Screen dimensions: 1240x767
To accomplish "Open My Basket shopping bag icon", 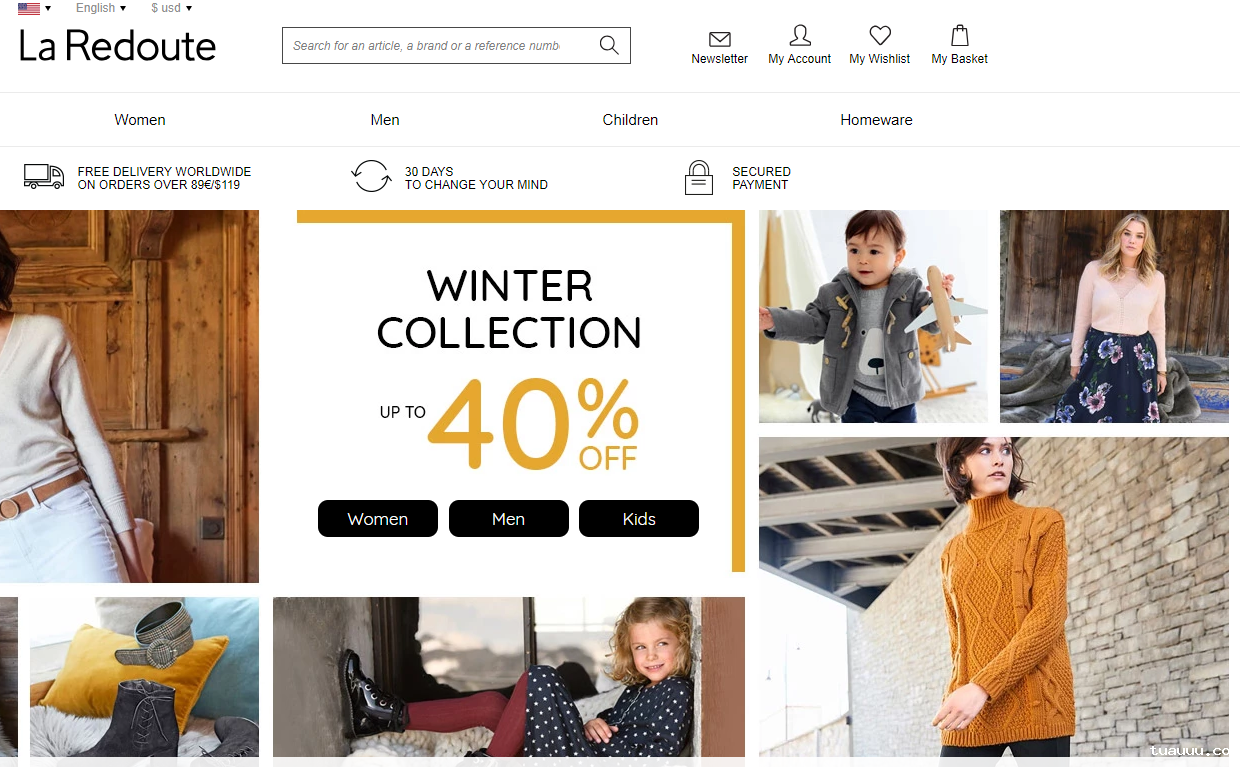I will coord(960,36).
